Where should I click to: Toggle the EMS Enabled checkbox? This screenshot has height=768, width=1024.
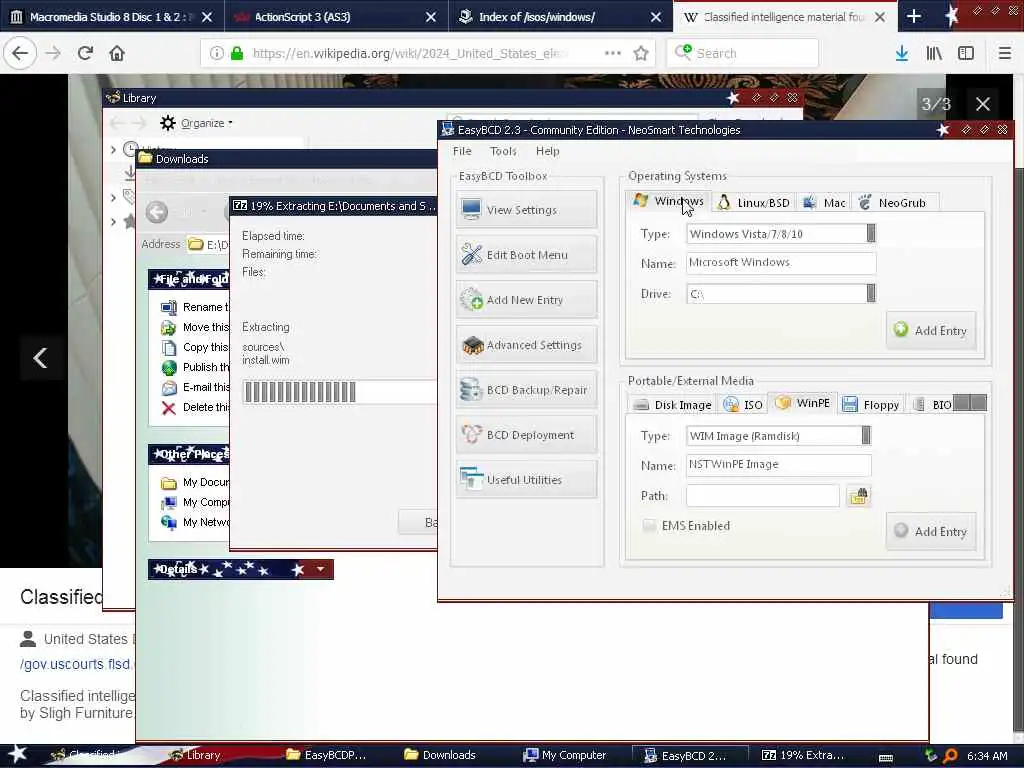point(649,526)
